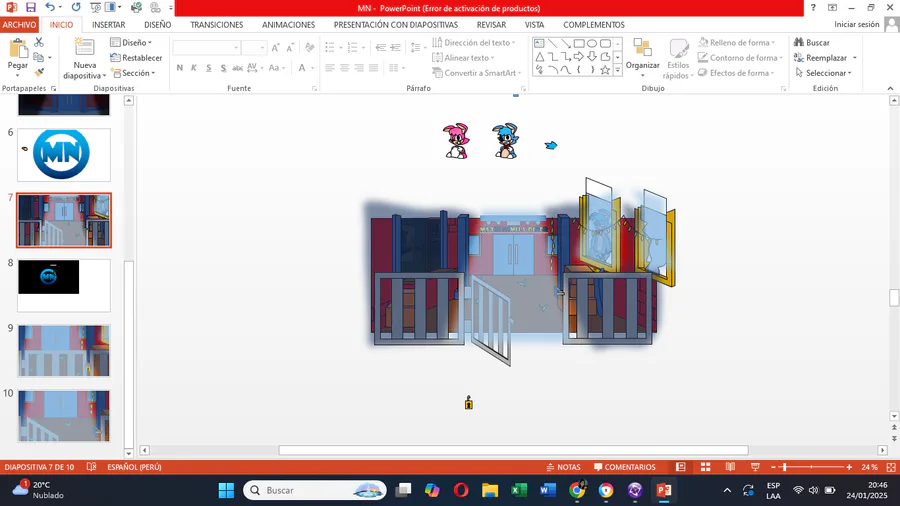Select the oval shape in shapes gallery
Image resolution: width=900 pixels, height=506 pixels.
[592, 44]
